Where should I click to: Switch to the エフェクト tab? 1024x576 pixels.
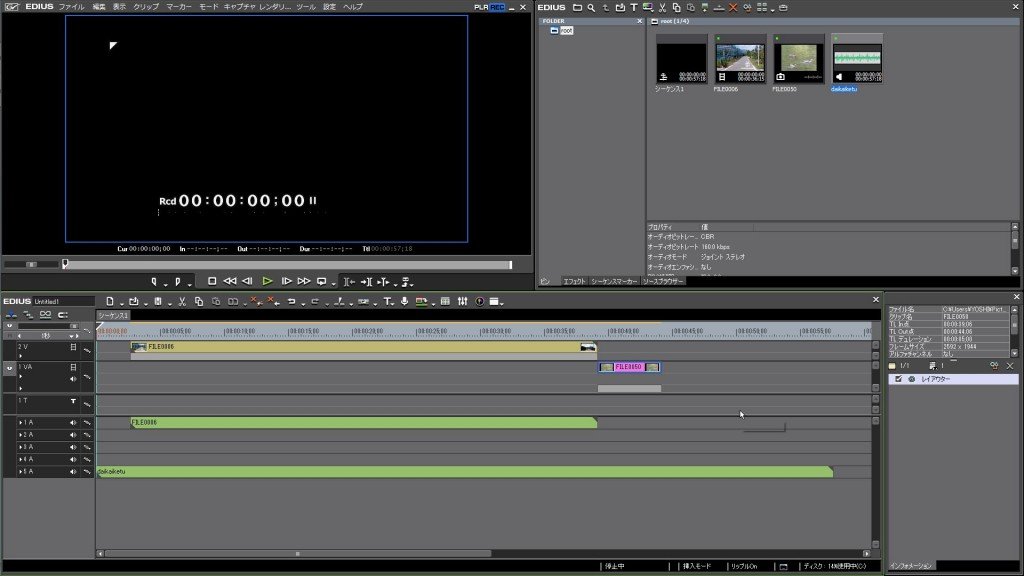coord(574,281)
